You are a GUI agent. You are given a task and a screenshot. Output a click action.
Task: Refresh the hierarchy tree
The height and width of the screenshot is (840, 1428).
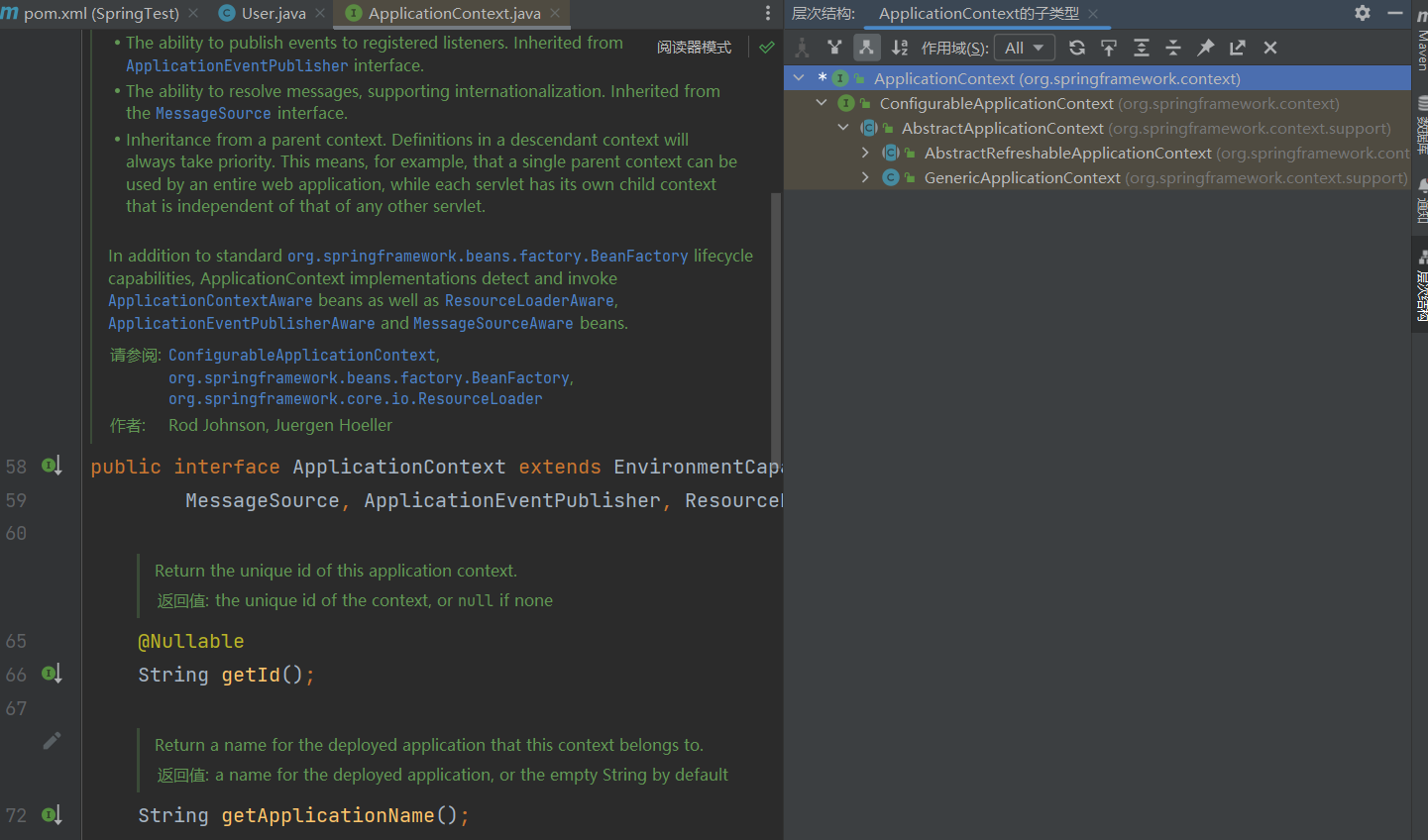[1077, 48]
